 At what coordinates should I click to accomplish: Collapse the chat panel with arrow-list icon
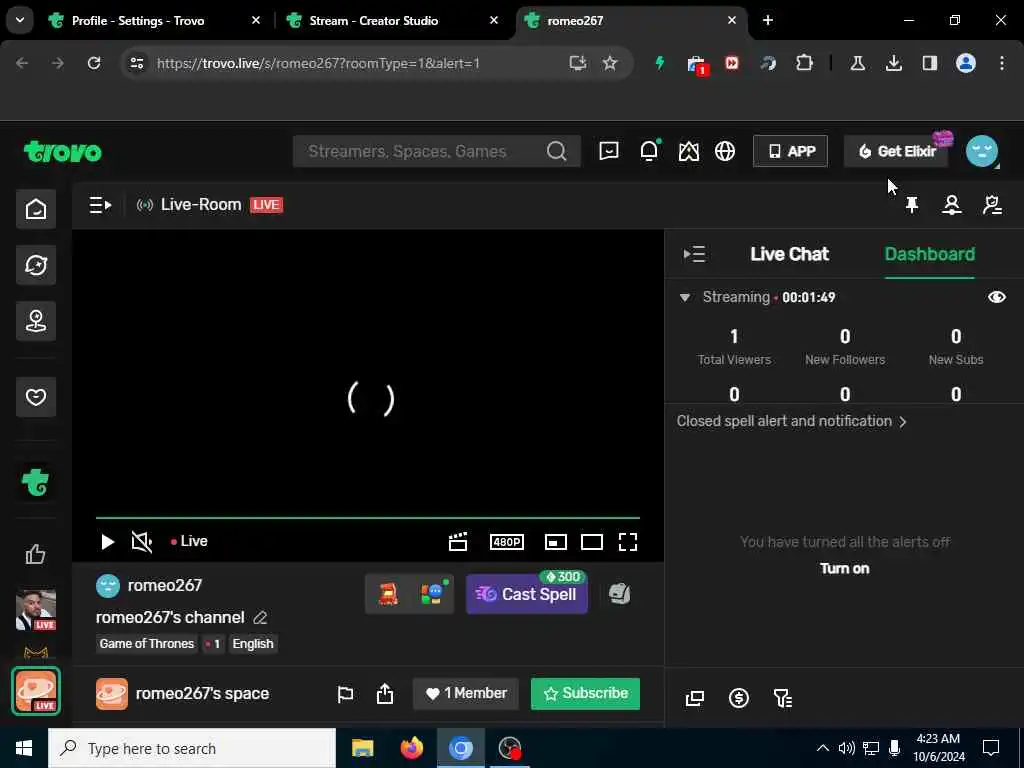coord(694,254)
